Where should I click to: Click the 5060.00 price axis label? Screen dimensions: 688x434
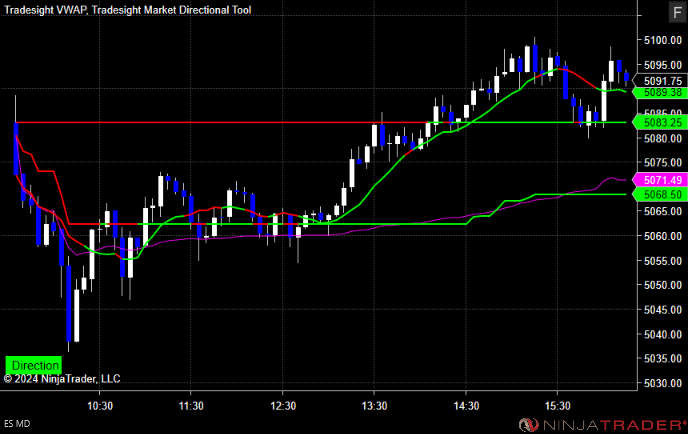click(x=663, y=236)
